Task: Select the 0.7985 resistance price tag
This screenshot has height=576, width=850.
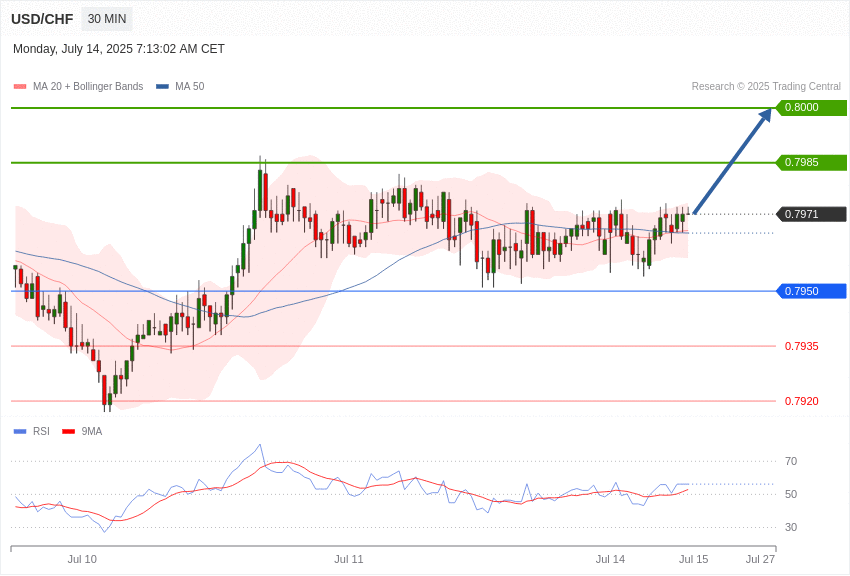Action: pos(811,162)
